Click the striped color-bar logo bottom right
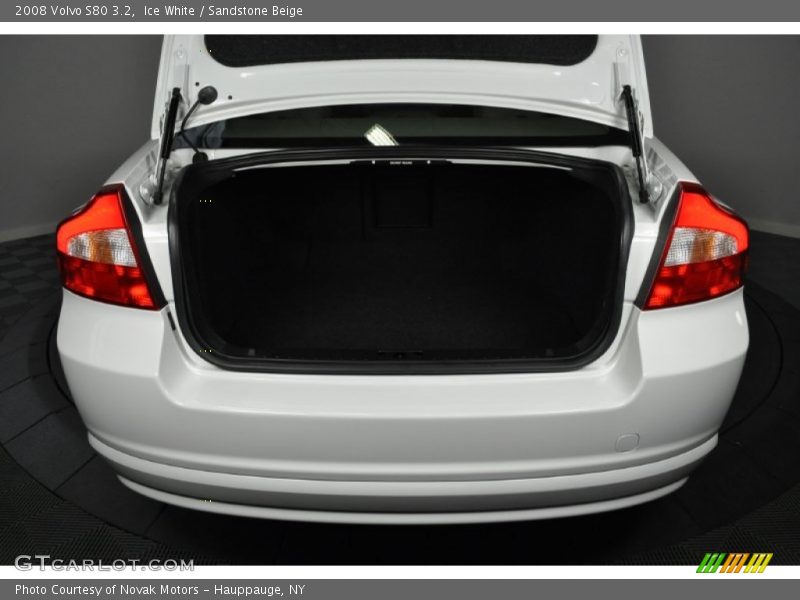The image size is (800, 600). [x=734, y=562]
